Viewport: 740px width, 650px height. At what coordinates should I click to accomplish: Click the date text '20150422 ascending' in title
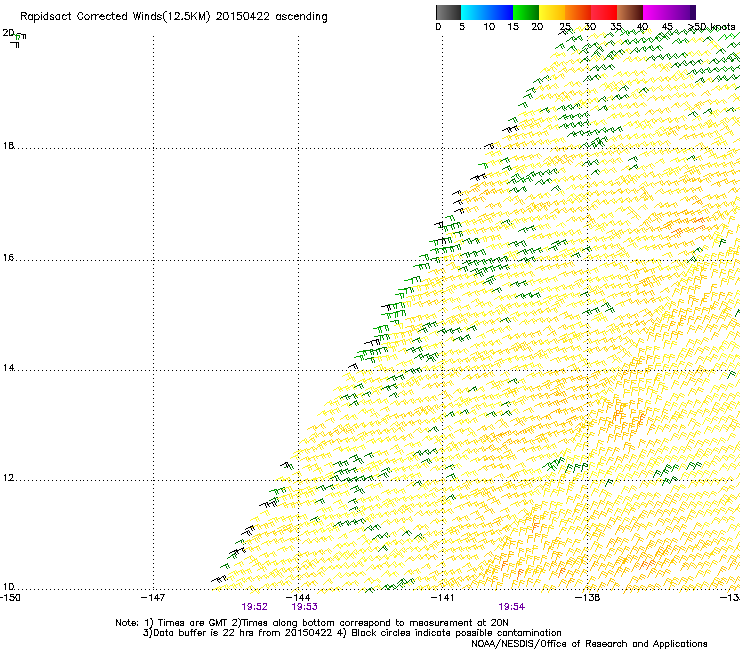[271, 17]
